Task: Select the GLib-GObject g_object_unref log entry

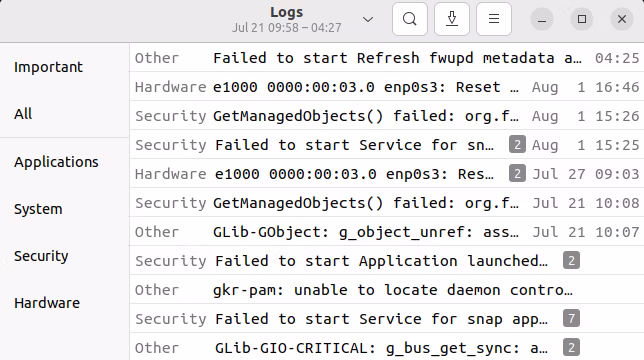Action: click(387, 232)
